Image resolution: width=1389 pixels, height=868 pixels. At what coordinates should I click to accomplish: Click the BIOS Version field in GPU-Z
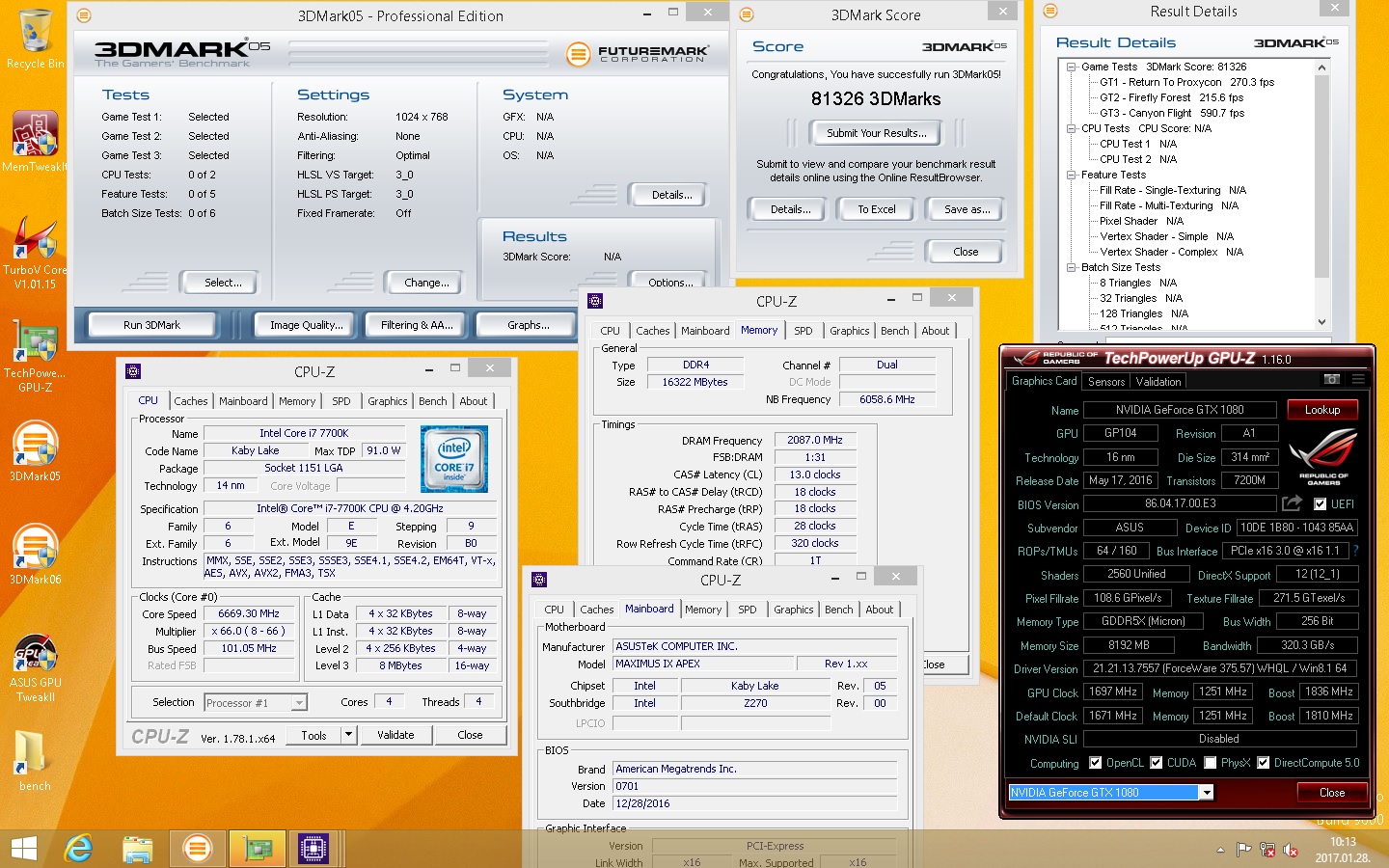coord(1180,503)
